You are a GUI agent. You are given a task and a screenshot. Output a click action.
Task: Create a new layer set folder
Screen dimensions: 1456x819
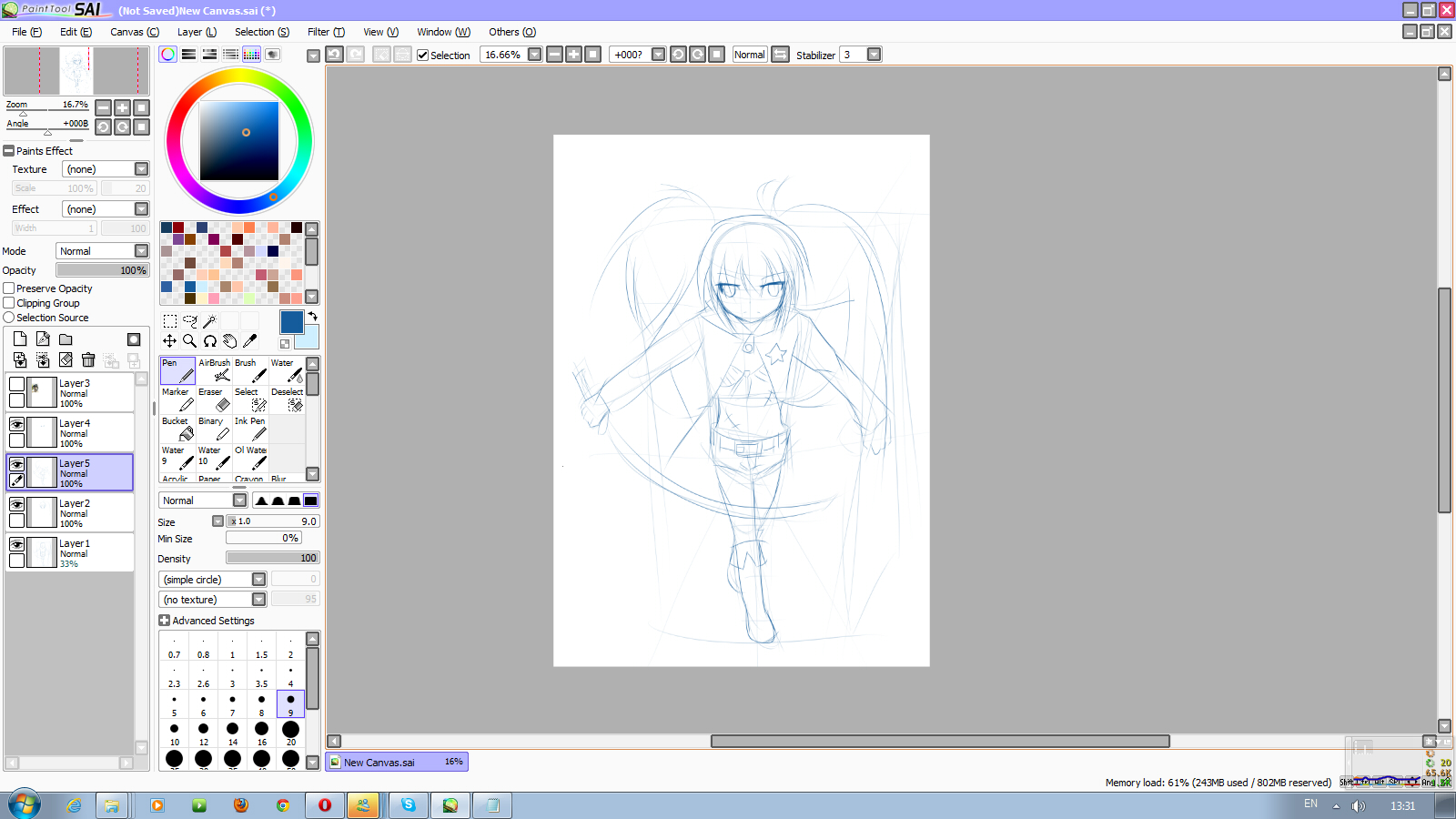click(x=66, y=339)
